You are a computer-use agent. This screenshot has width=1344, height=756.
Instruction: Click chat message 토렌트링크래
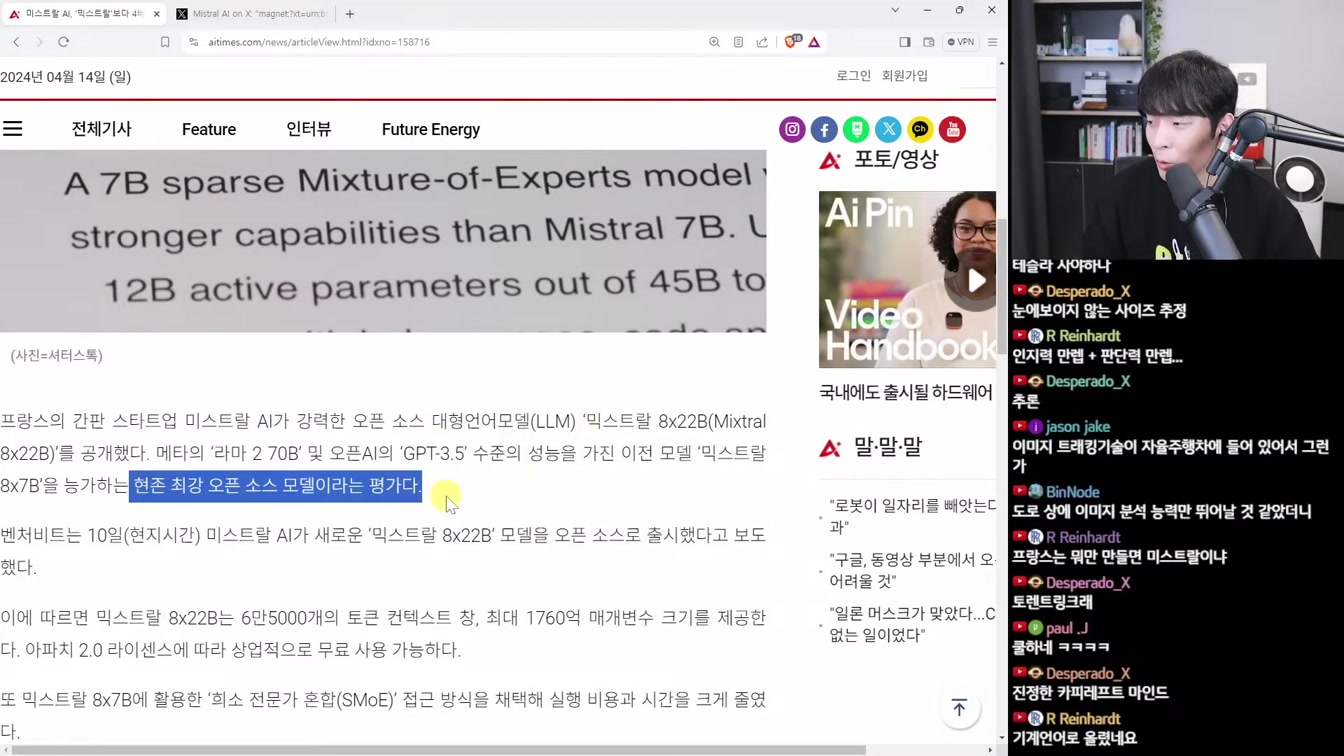pyautogui.click(x=1052, y=602)
